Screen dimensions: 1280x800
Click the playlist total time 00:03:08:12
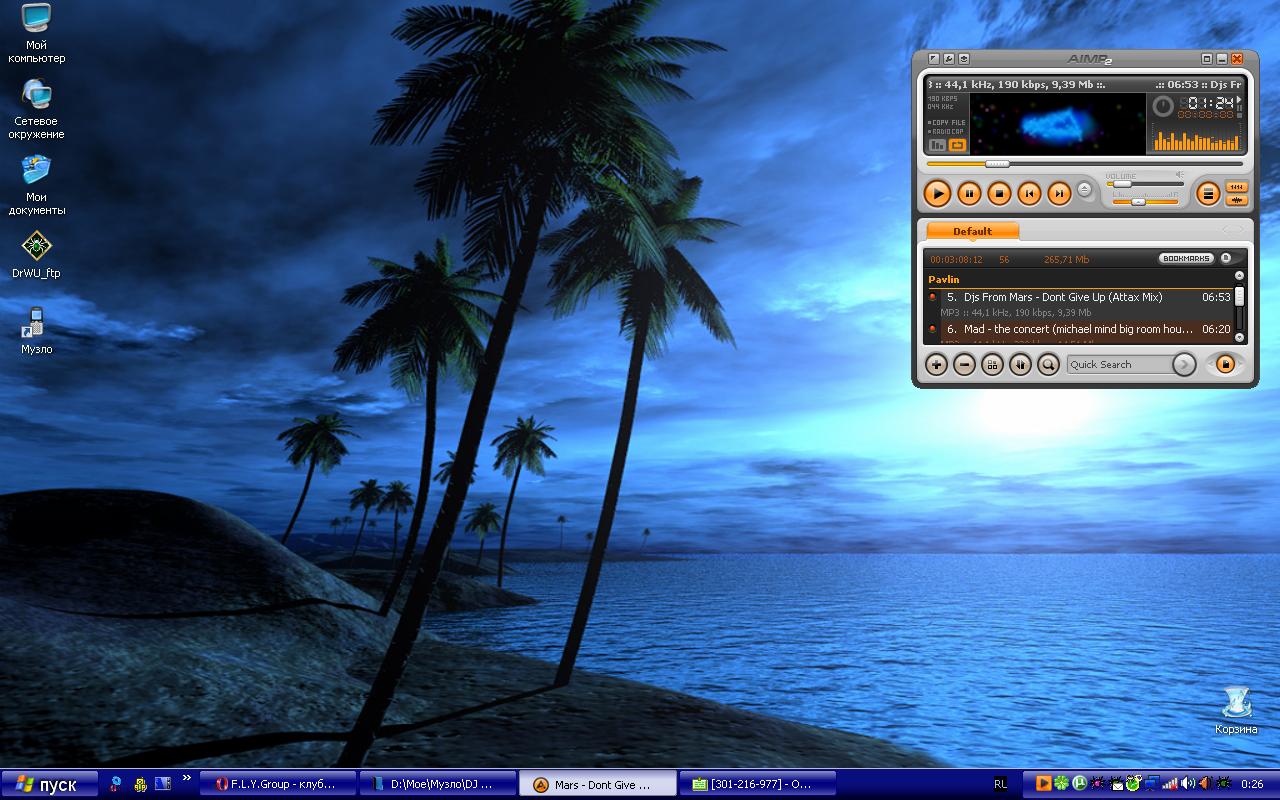(956, 260)
